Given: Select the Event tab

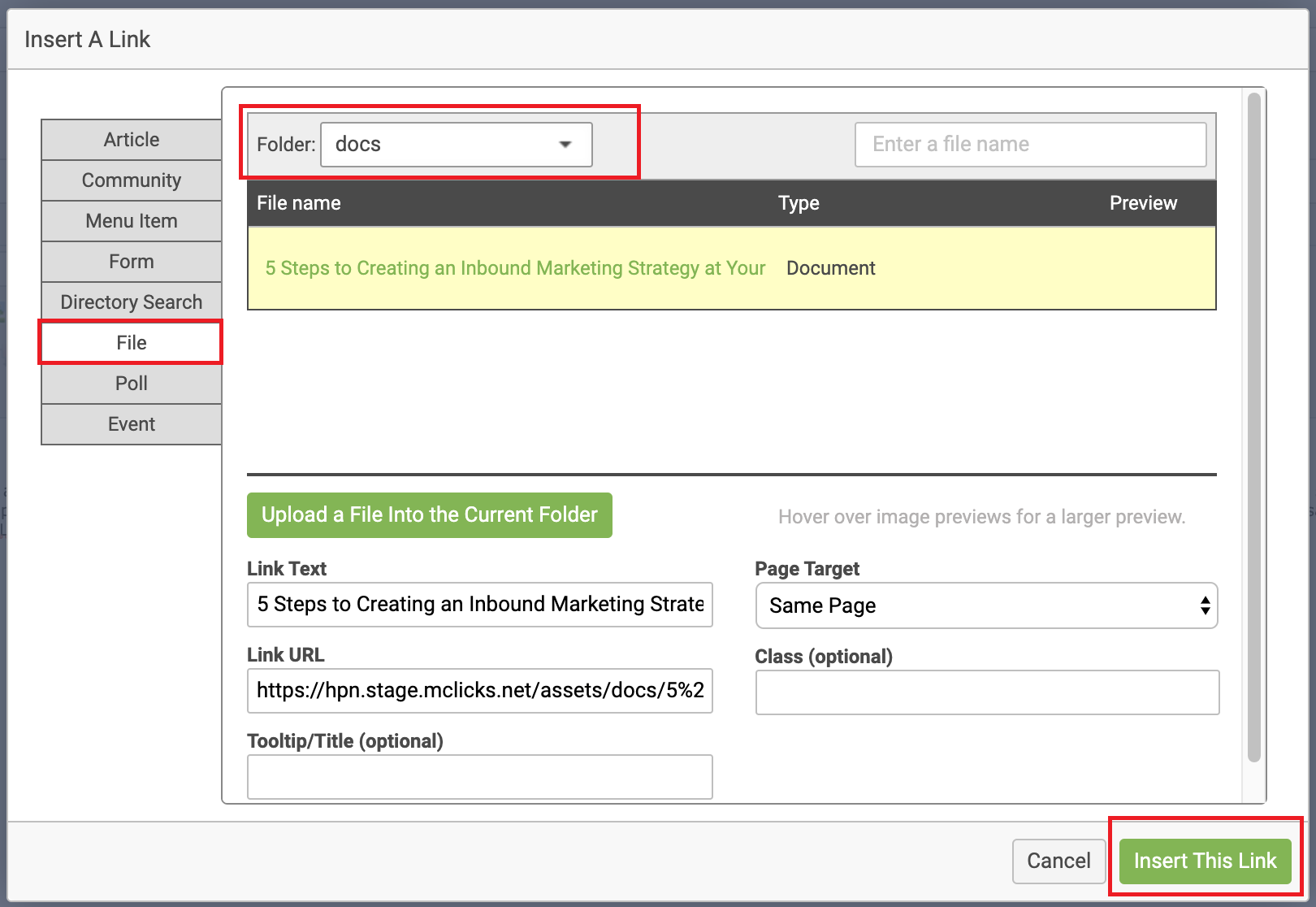Looking at the screenshot, I should click(132, 424).
